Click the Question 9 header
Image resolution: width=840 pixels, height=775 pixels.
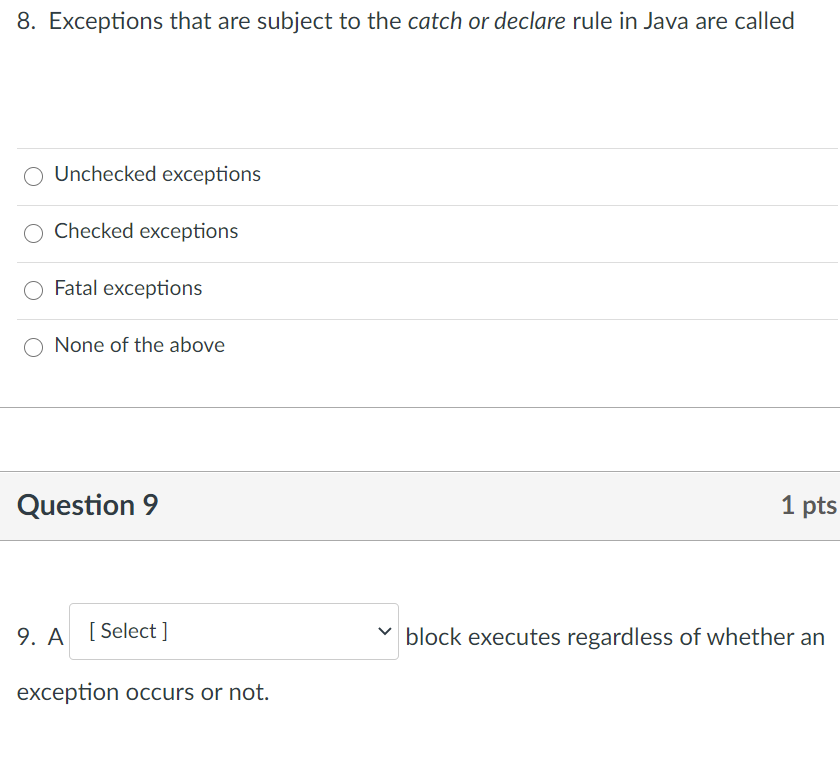click(x=87, y=505)
